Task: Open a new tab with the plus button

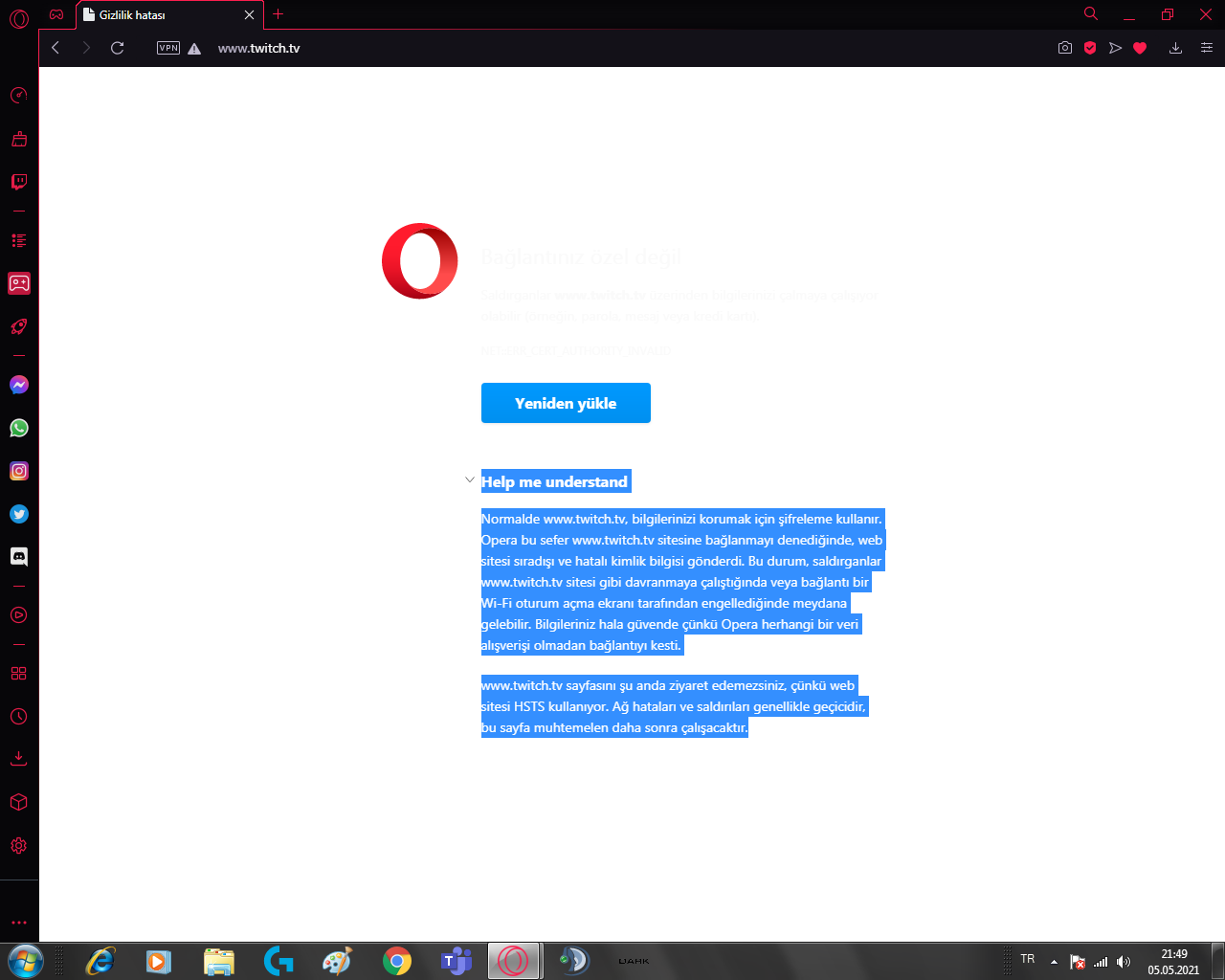Action: coord(278,14)
